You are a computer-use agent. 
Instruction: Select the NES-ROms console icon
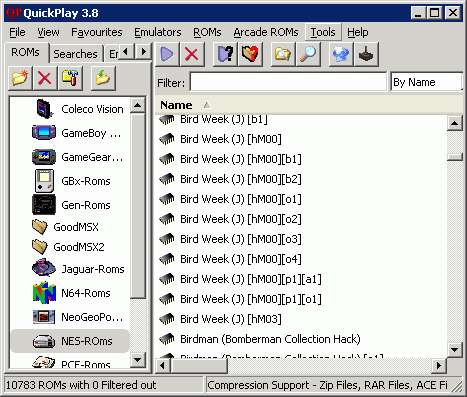click(44, 341)
